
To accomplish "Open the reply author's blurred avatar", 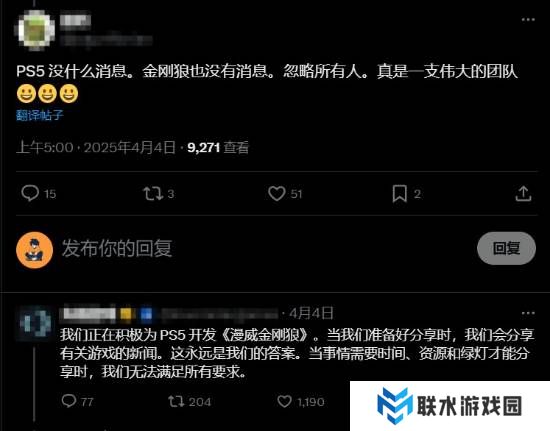I will pos(35,323).
